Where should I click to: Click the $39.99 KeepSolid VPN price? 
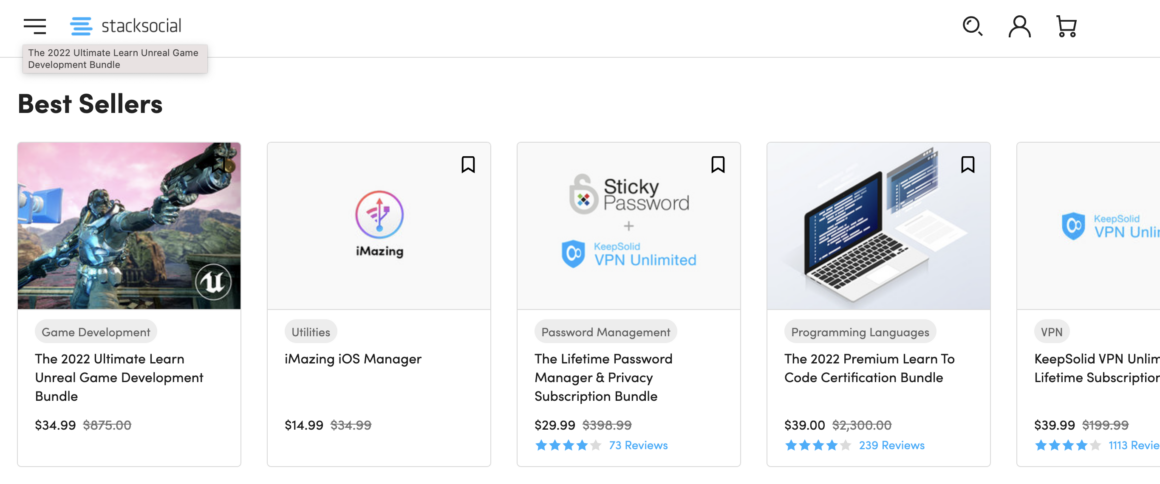(1055, 426)
